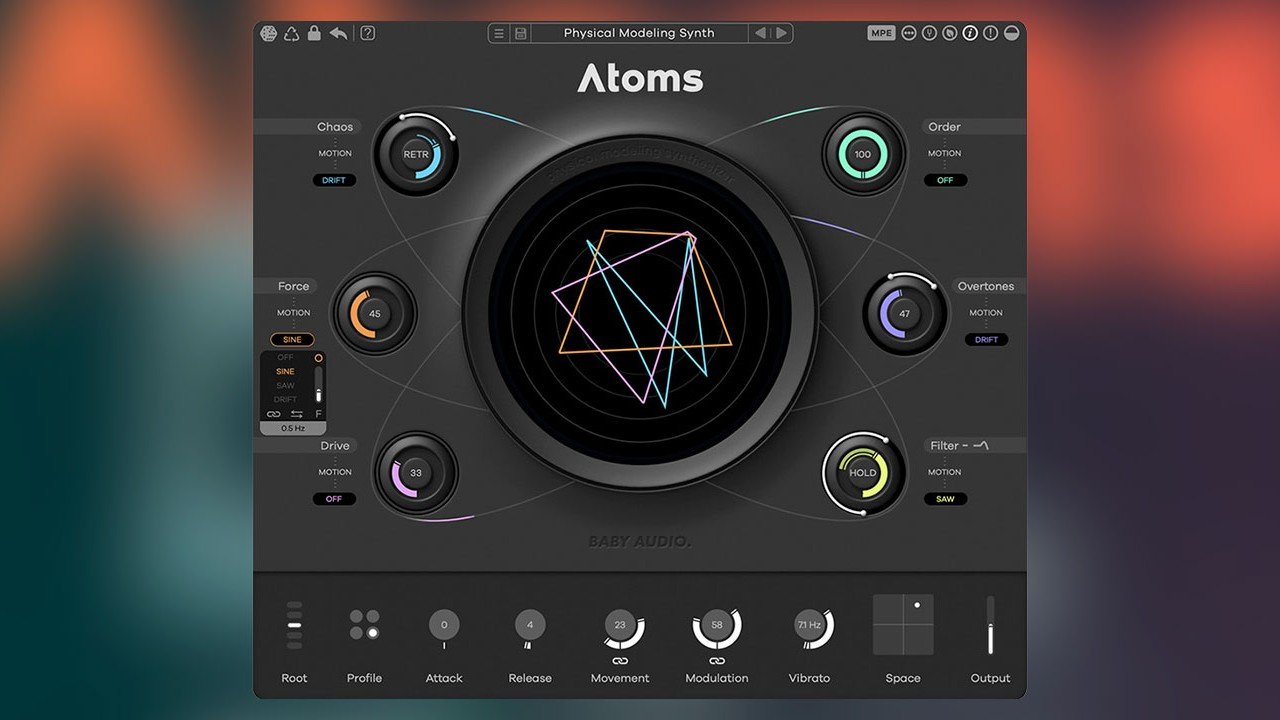Go to the next preset arrow
Screen dimensions: 1280x720
point(781,33)
